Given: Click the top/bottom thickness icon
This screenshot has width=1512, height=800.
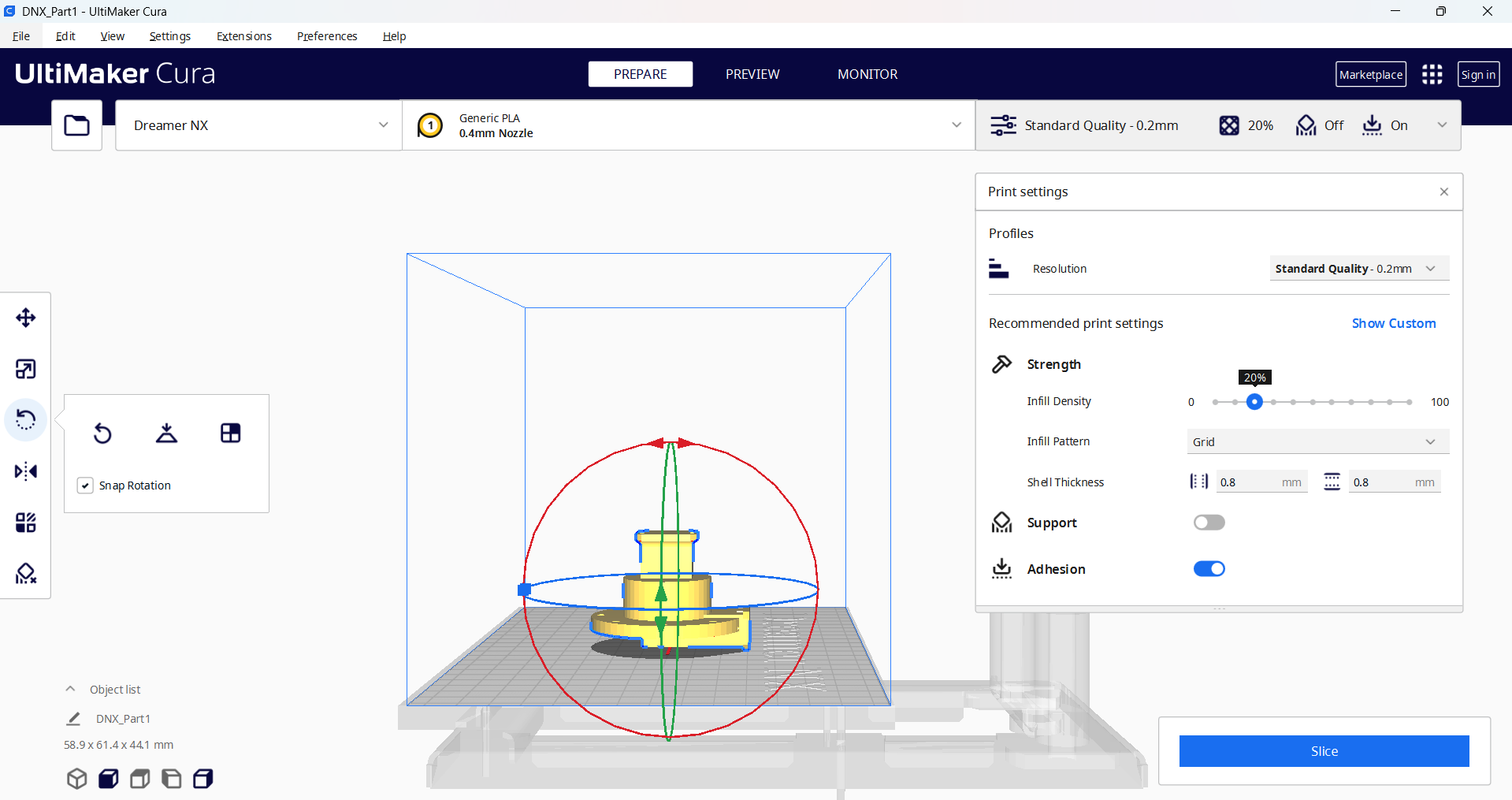Looking at the screenshot, I should (x=1332, y=482).
